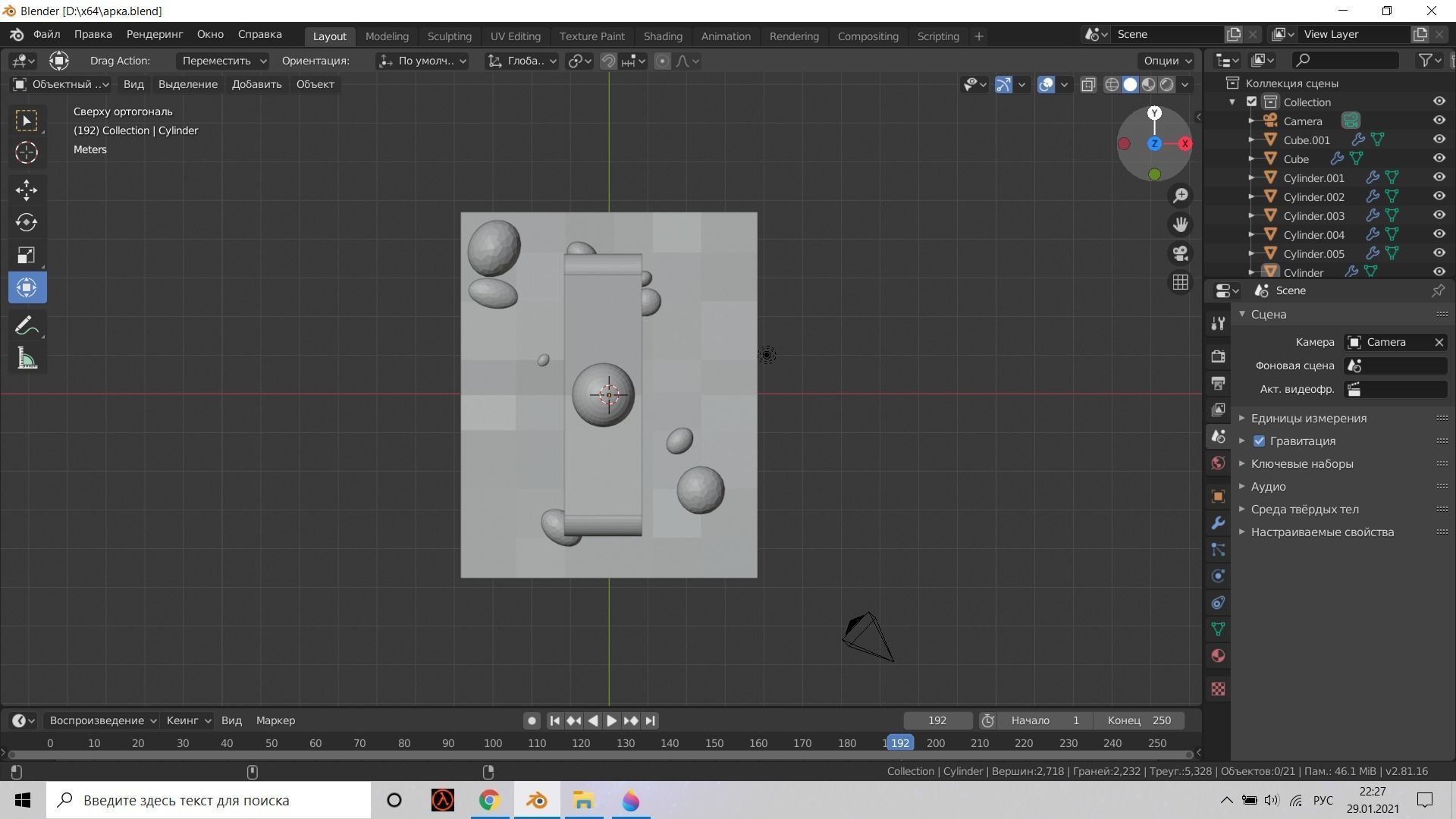Activate the Annotate pencil tool
Viewport: 1456px width, 819px height.
(x=27, y=326)
